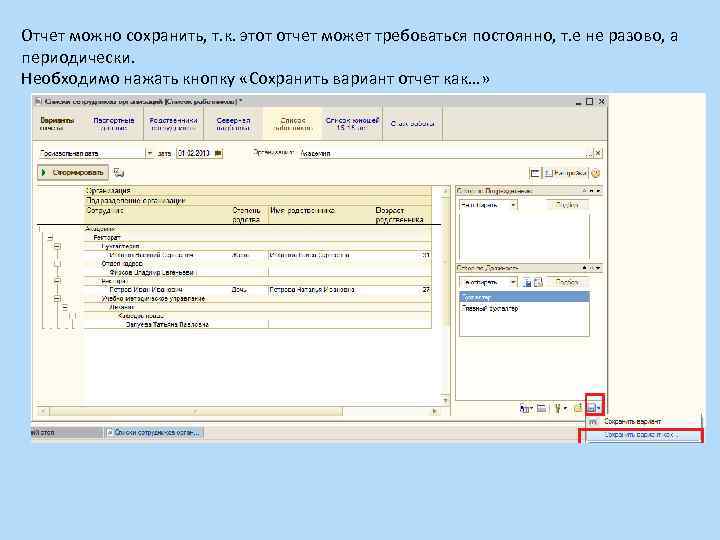The height and width of the screenshot is (540, 720).
Task: Choose the Сохранить вариант menu item
Action: click(x=643, y=421)
